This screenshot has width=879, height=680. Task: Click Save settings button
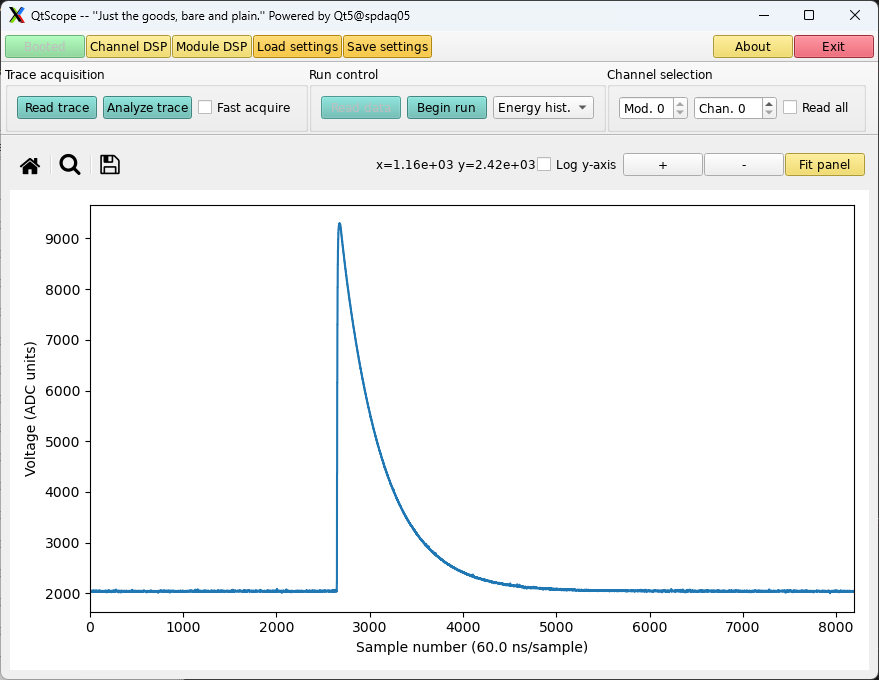[x=387, y=47]
